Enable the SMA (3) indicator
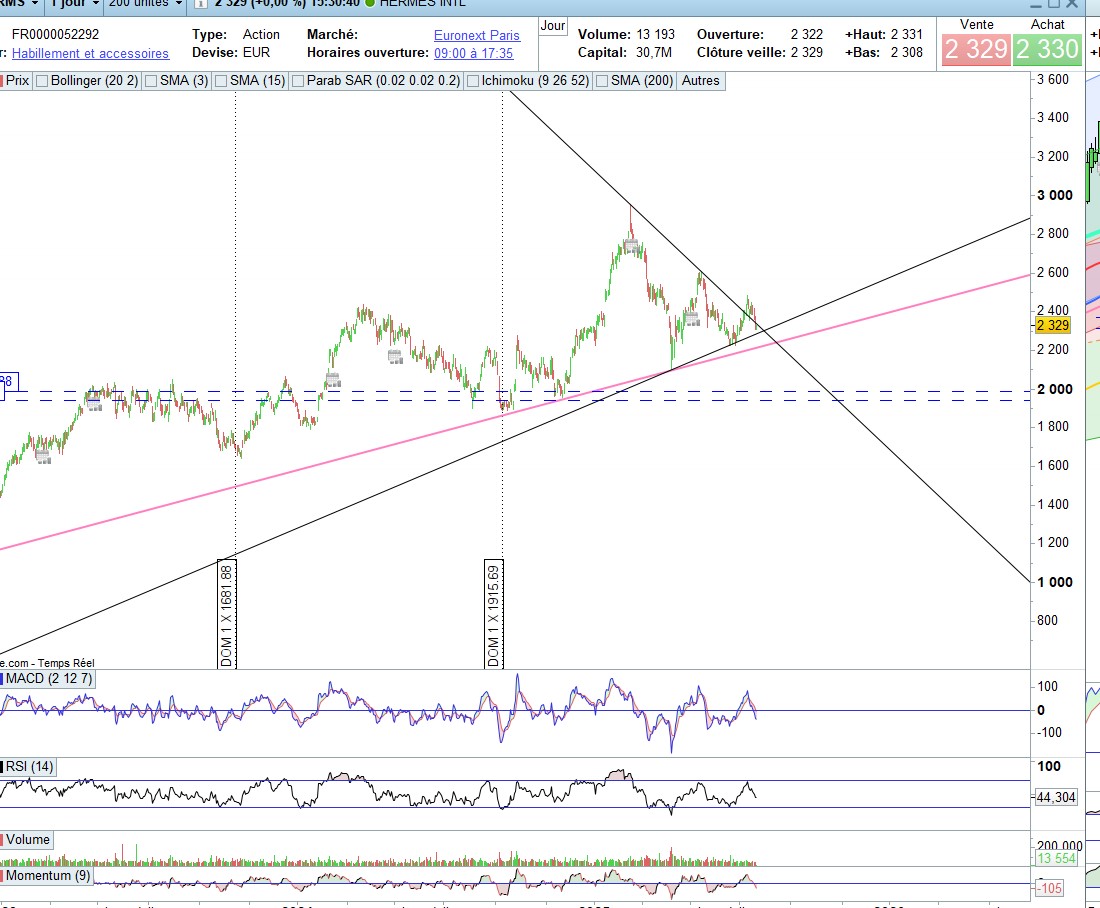1100x908 pixels. click(x=151, y=81)
